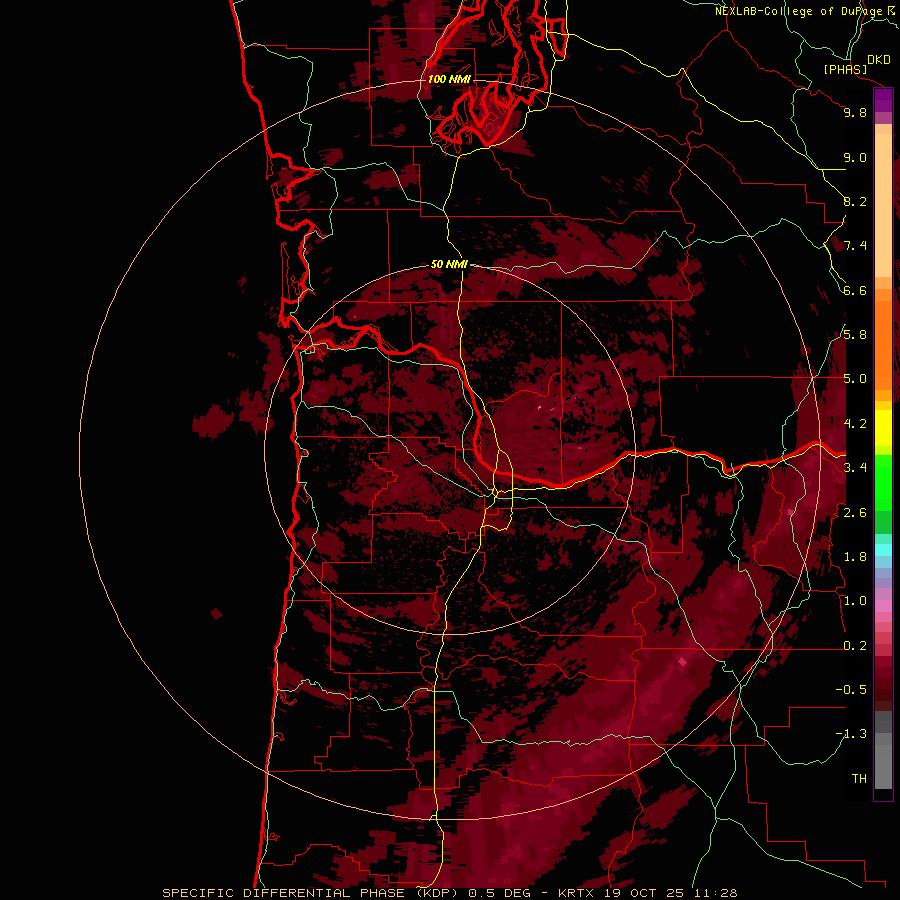Screen dimensions: 900x900
Task: Pick the bright yellow color bar segment
Action: click(883, 428)
